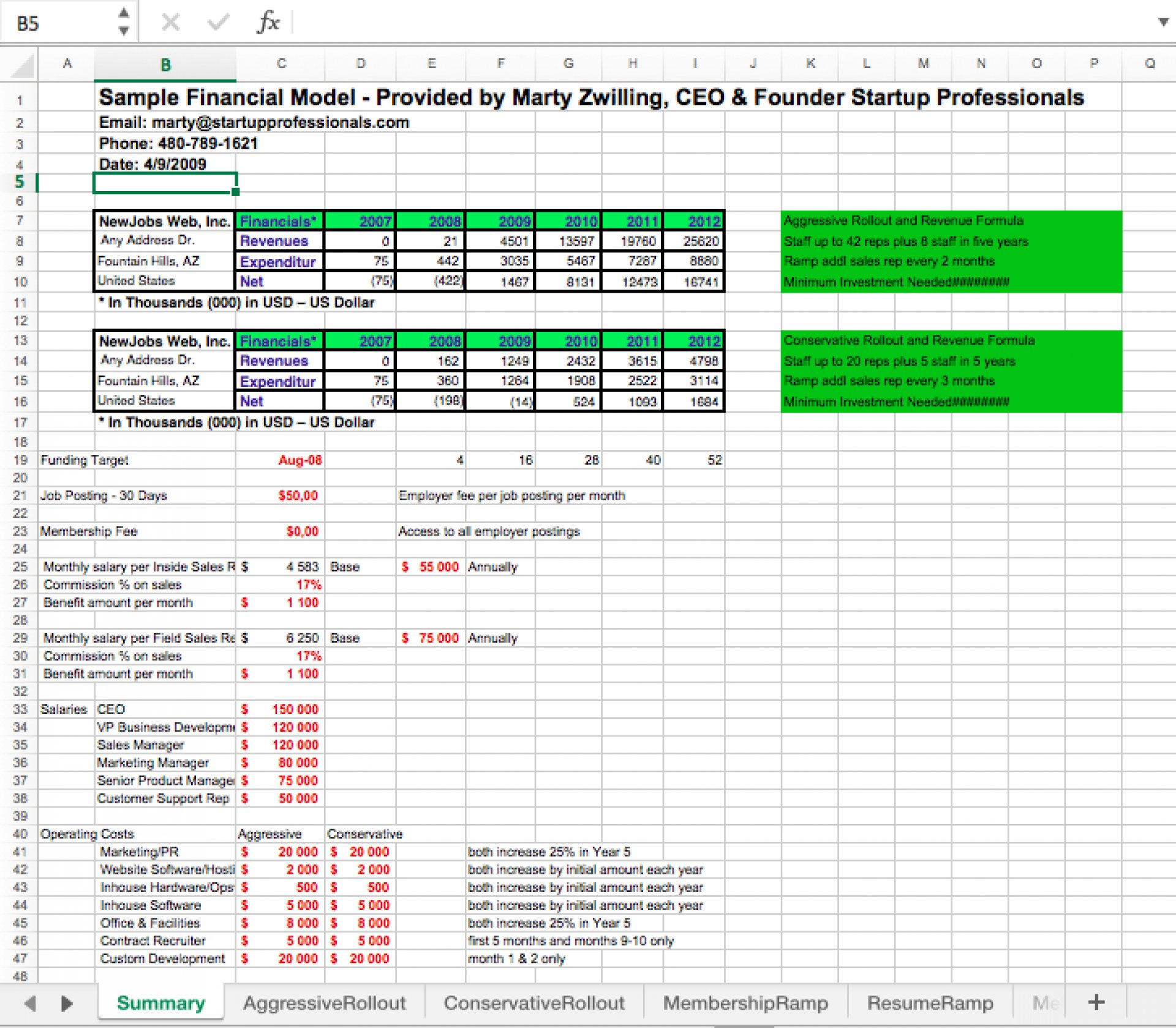Image resolution: width=1176 pixels, height=1028 pixels.
Task: Click the Name Box stepper arrows
Action: tap(124, 21)
